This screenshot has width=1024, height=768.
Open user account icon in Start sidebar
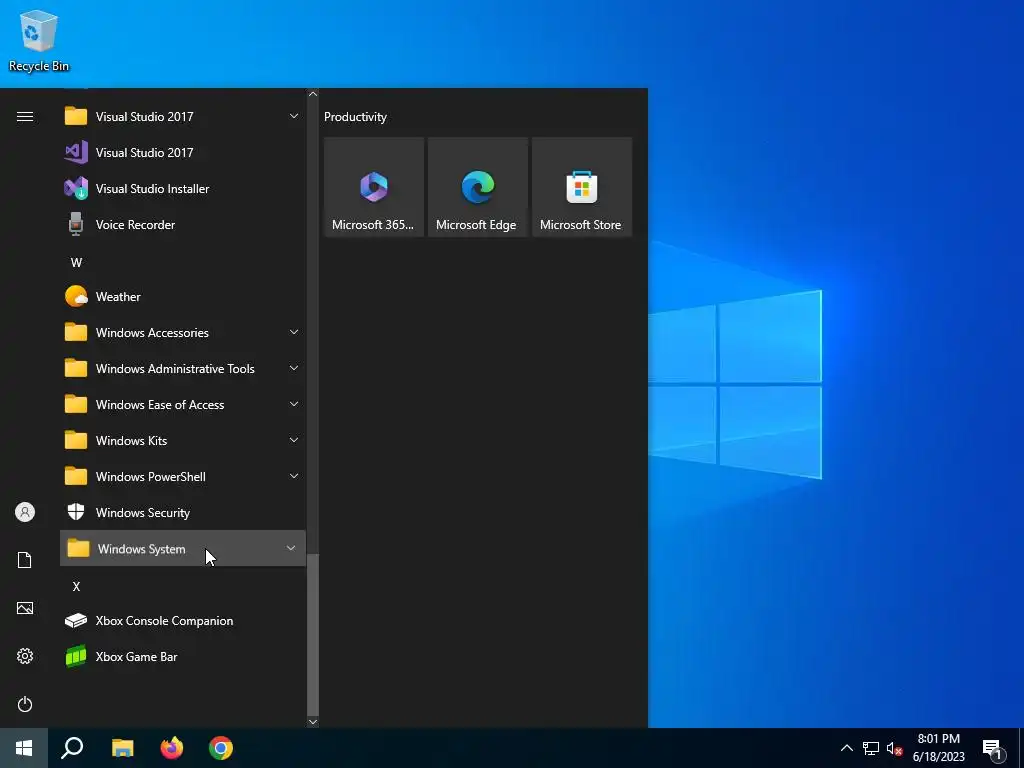25,512
